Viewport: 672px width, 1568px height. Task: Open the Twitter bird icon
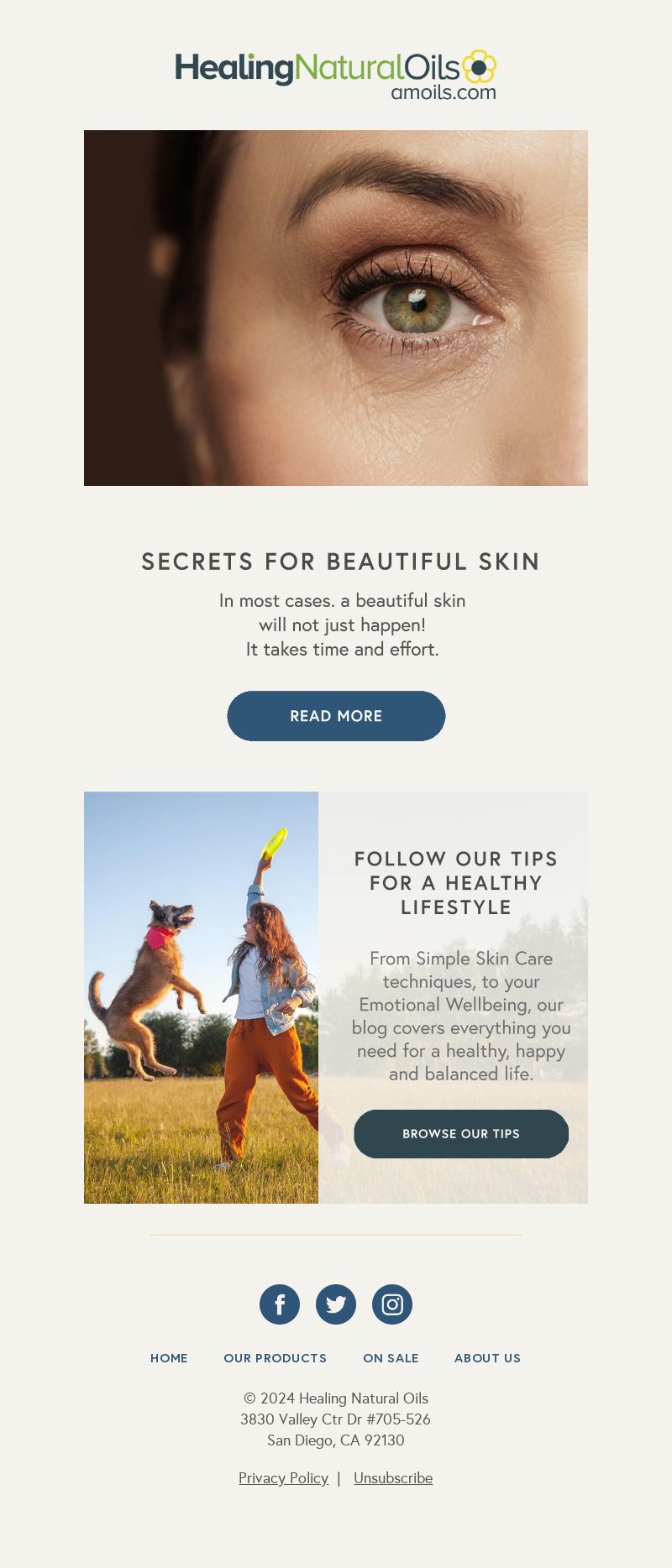click(x=336, y=1304)
